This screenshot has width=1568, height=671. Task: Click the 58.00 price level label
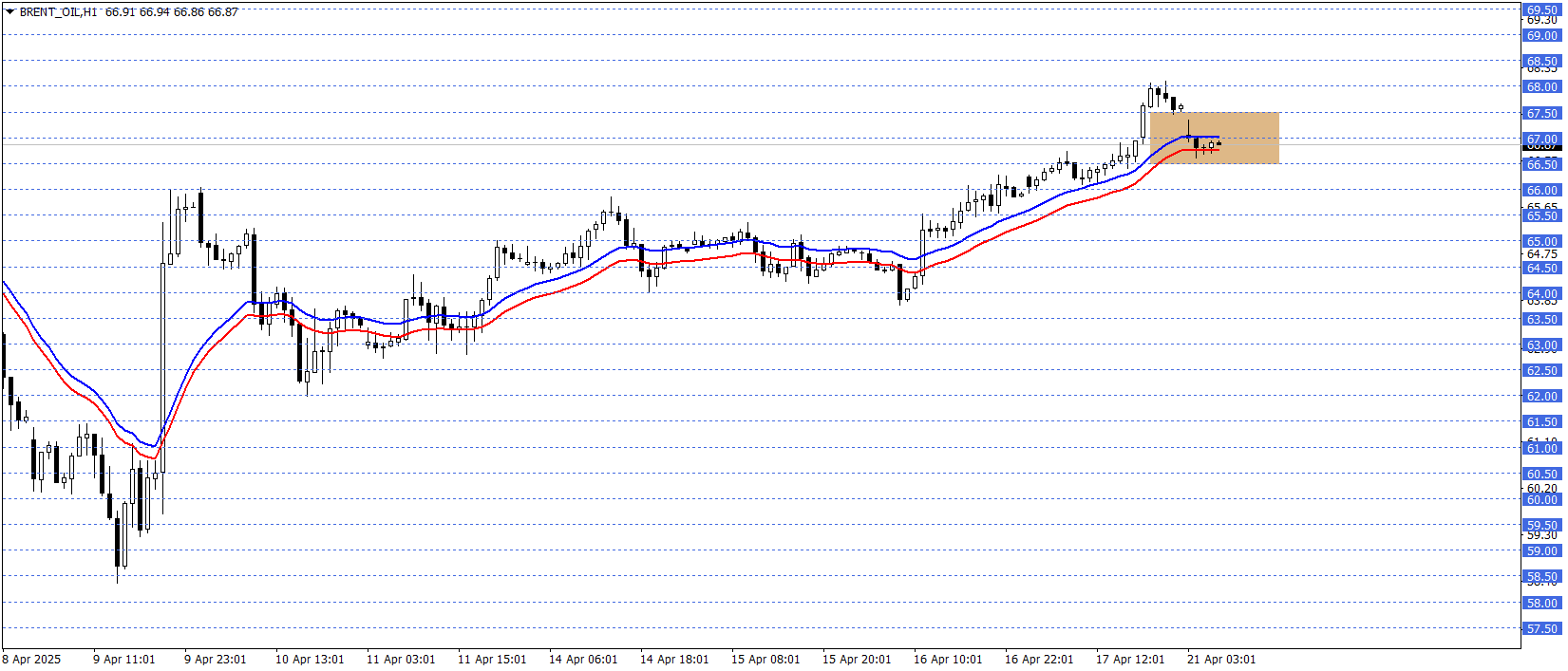pos(1542,603)
